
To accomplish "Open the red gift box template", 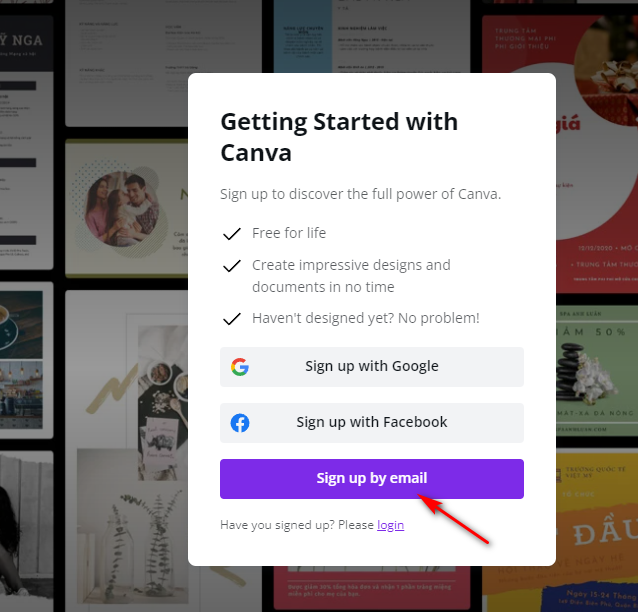I will (597, 154).
